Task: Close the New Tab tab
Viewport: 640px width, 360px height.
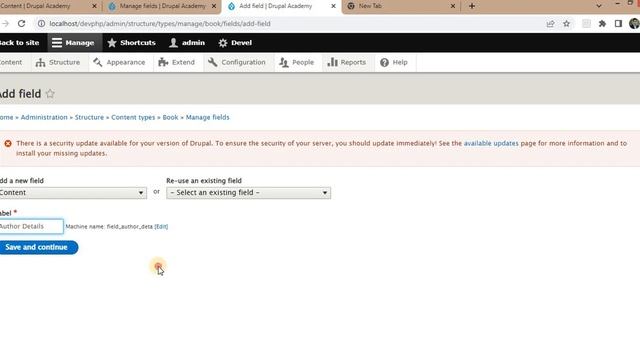Action: pyautogui.click(x=453, y=6)
